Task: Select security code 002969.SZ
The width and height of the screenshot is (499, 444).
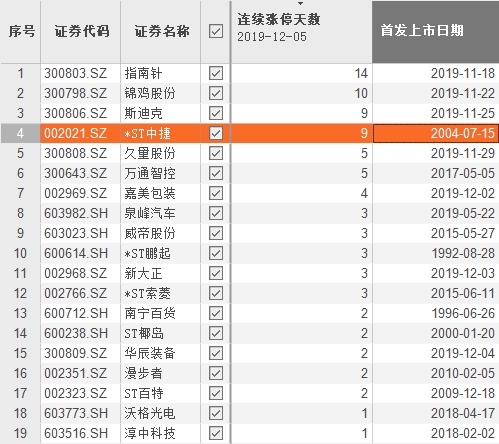Action: tap(76, 193)
